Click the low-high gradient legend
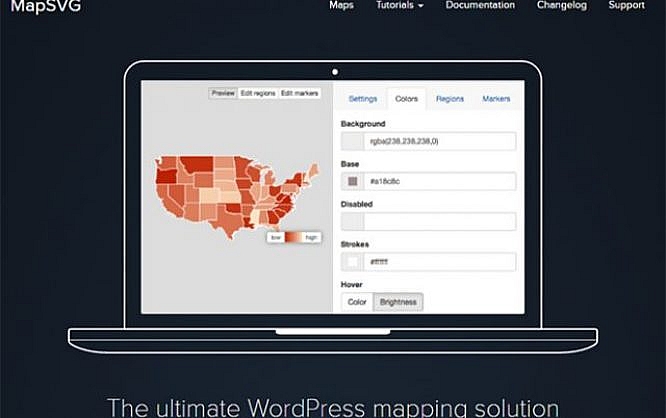Viewport: 666px width, 418px height. 293,237
